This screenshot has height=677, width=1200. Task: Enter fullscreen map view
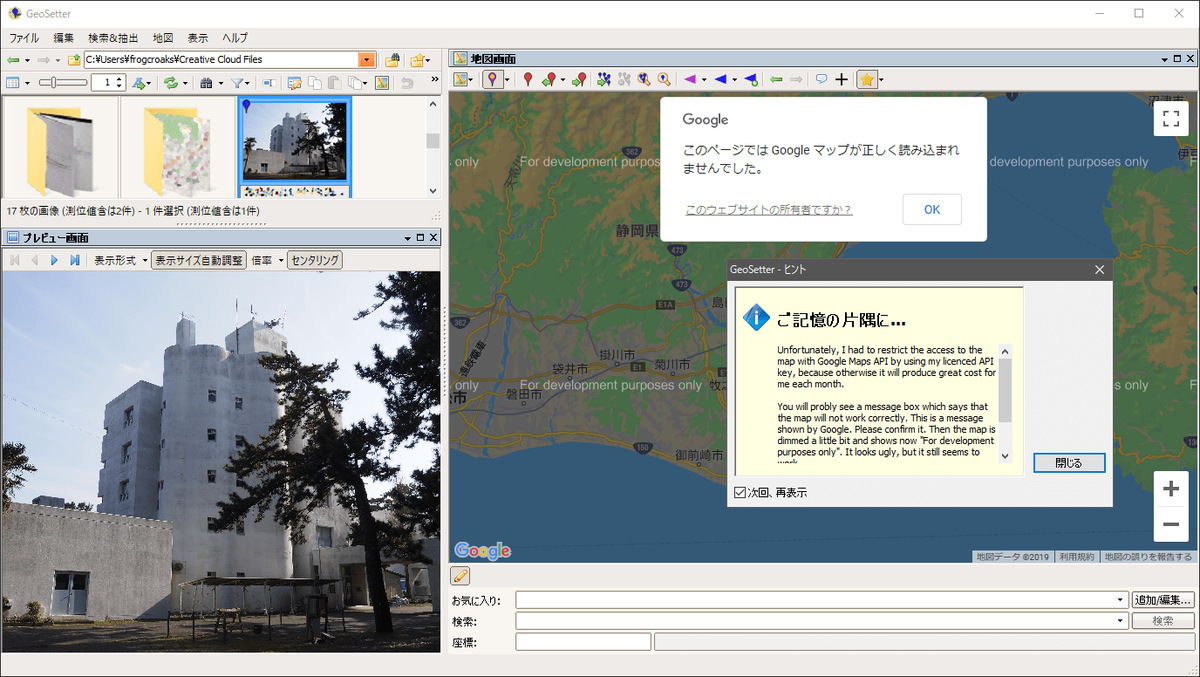pos(1171,118)
